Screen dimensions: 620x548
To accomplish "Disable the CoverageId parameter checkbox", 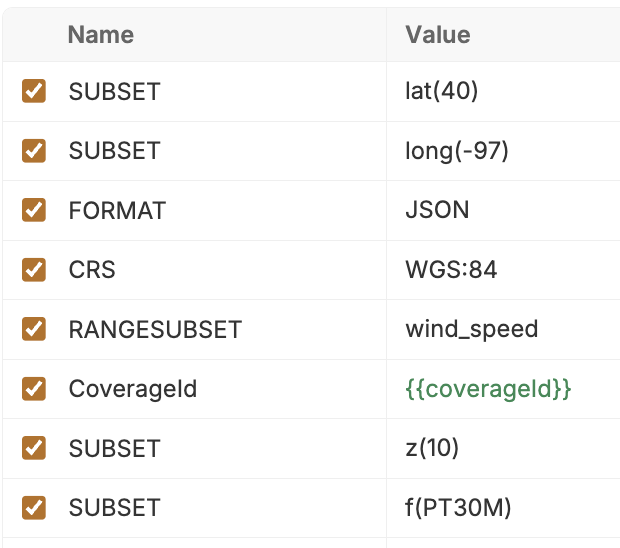I will coord(34,389).
